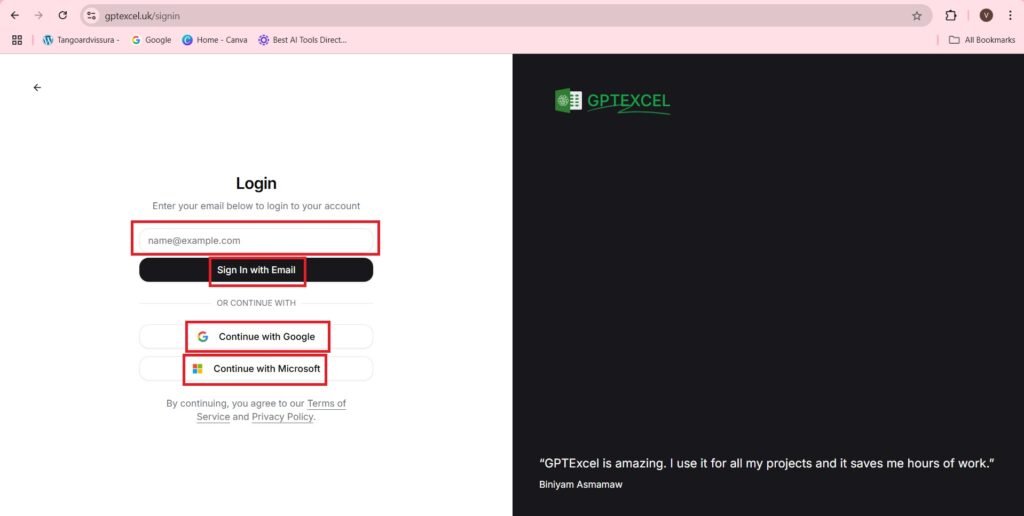Click the Biniyam Asmamaw name text
Image resolution: width=1024 pixels, height=516 pixels.
tap(581, 485)
